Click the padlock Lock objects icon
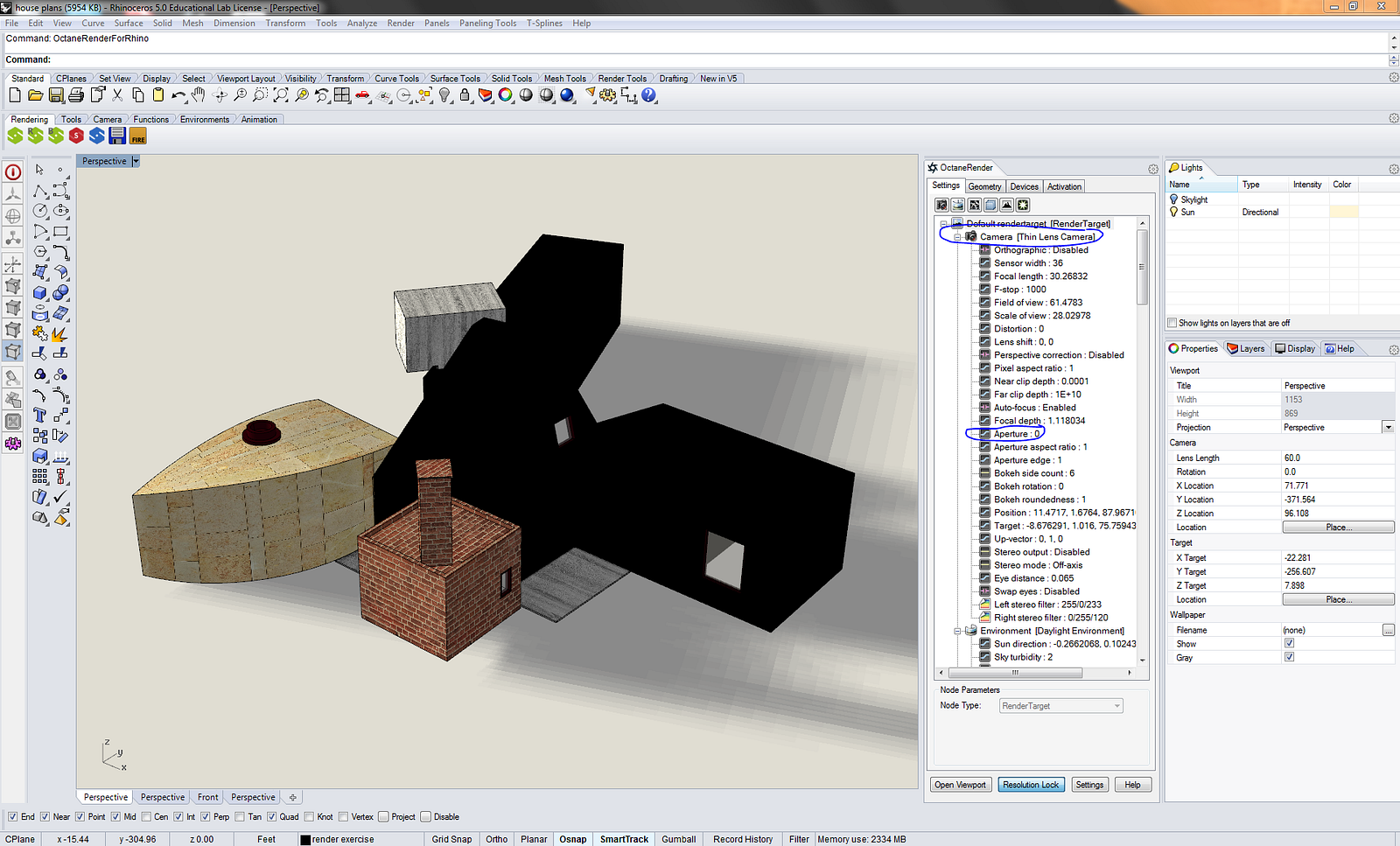The width and height of the screenshot is (1400, 846). coord(465,95)
